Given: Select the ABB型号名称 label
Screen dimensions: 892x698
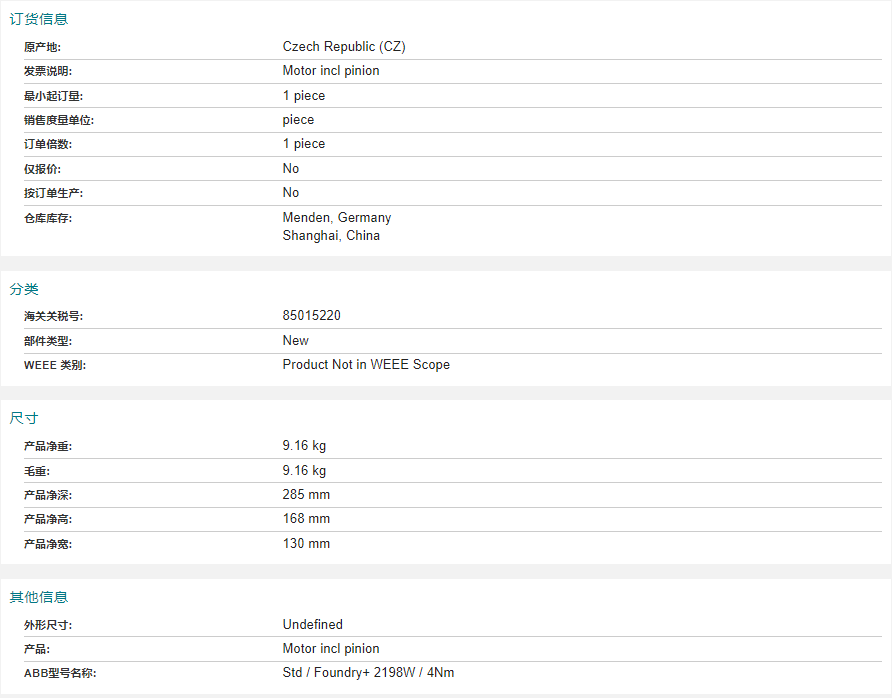Looking at the screenshot, I should point(60,673).
